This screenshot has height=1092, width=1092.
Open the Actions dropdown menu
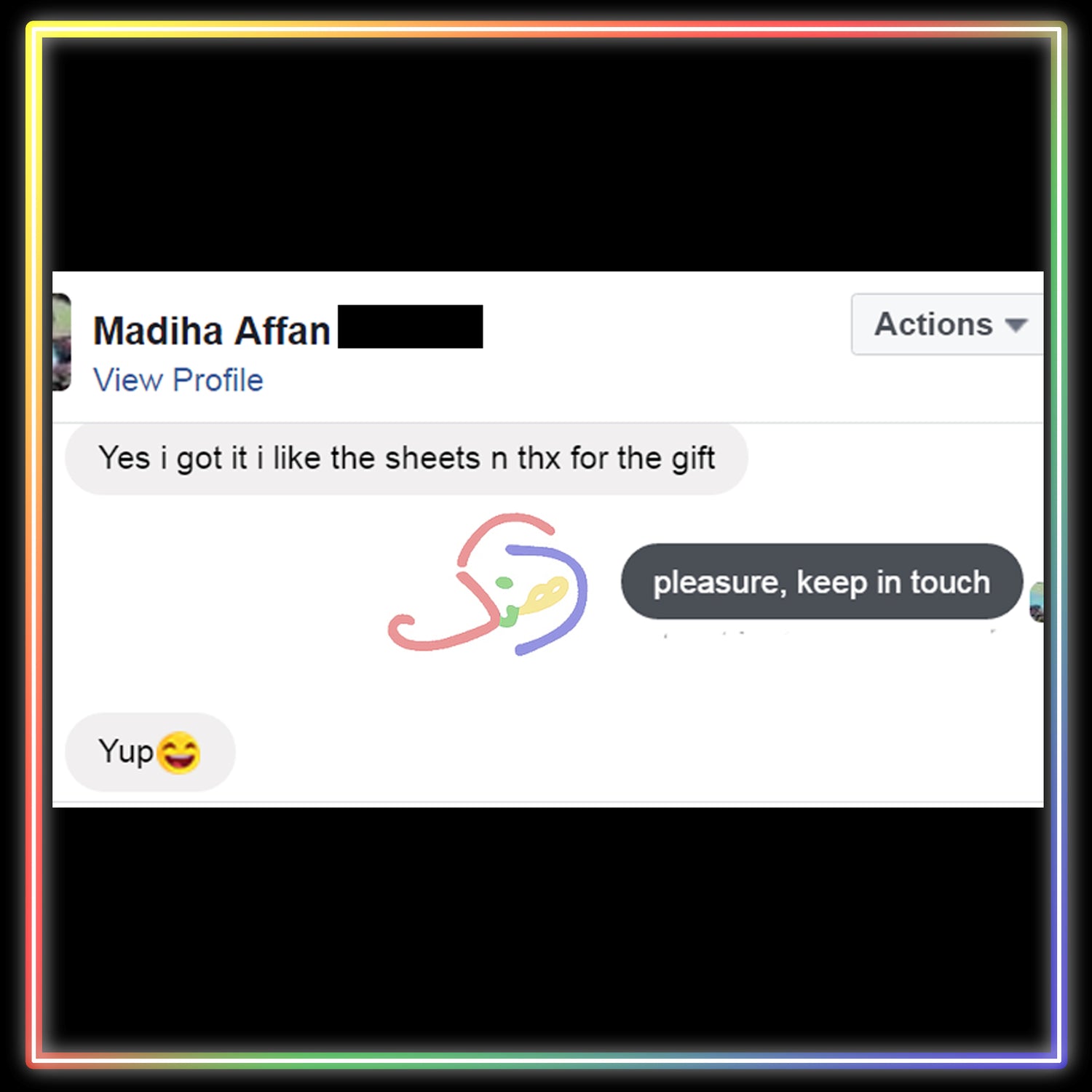point(947,325)
